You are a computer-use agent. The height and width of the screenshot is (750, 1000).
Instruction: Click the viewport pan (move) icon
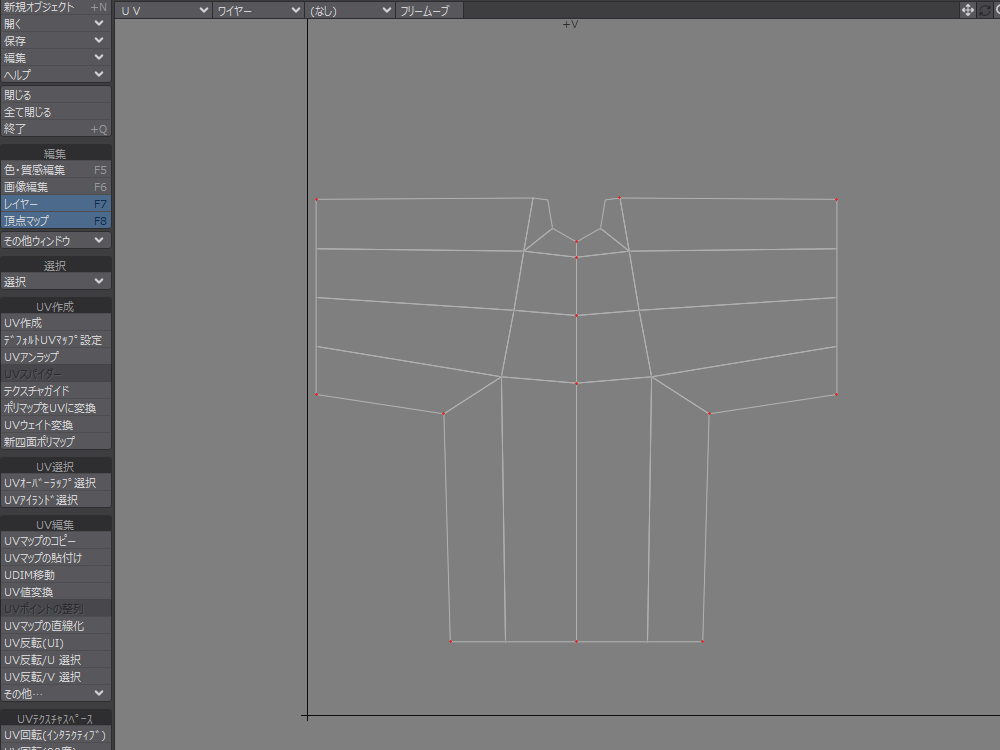[x=968, y=10]
